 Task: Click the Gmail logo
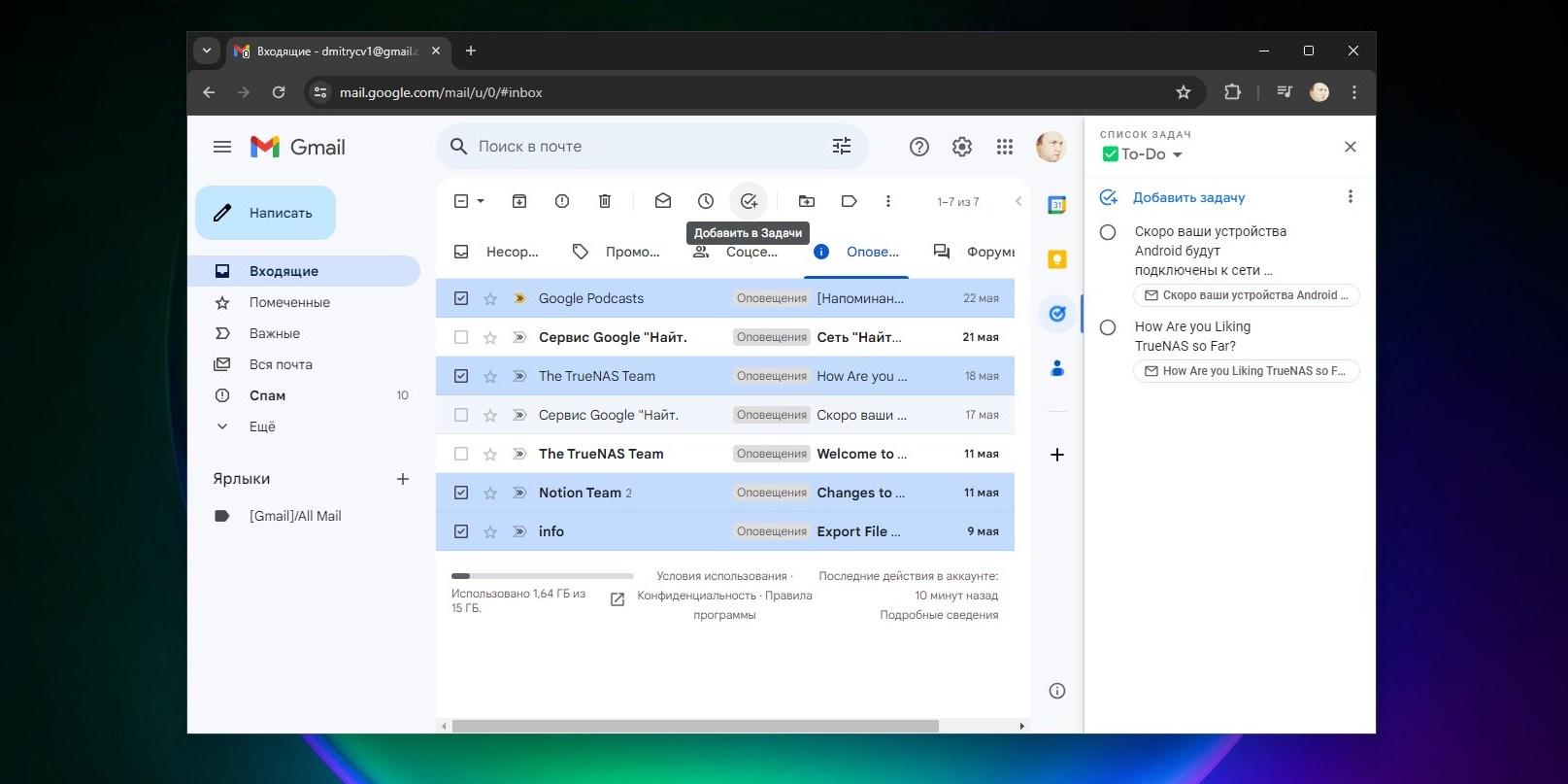[298, 147]
